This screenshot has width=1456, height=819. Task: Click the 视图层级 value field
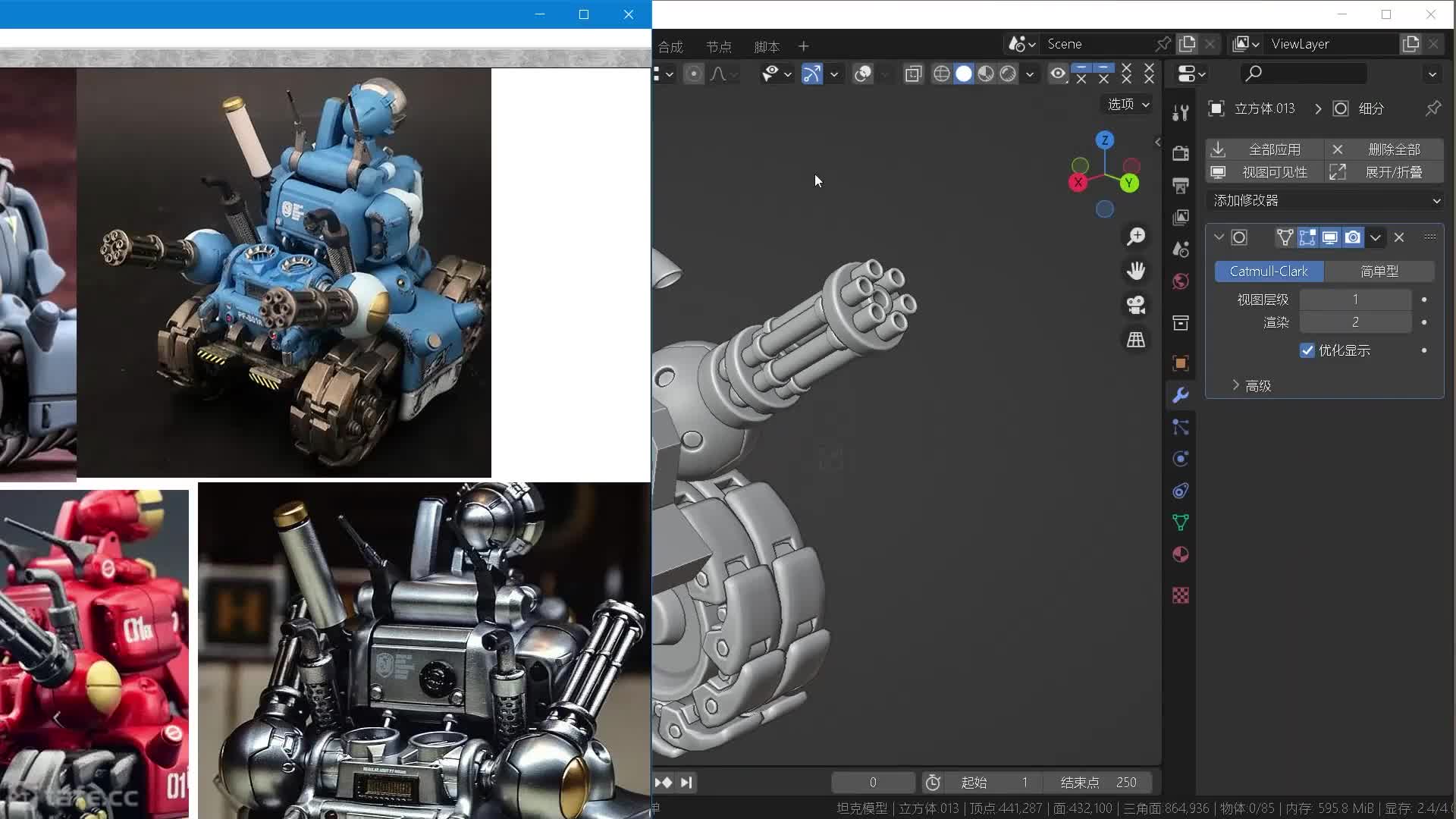click(x=1354, y=300)
